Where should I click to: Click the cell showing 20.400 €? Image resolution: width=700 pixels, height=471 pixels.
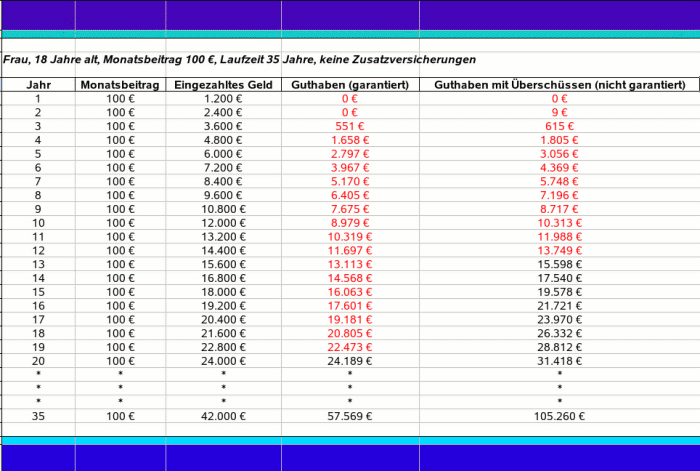pyautogui.click(x=223, y=320)
